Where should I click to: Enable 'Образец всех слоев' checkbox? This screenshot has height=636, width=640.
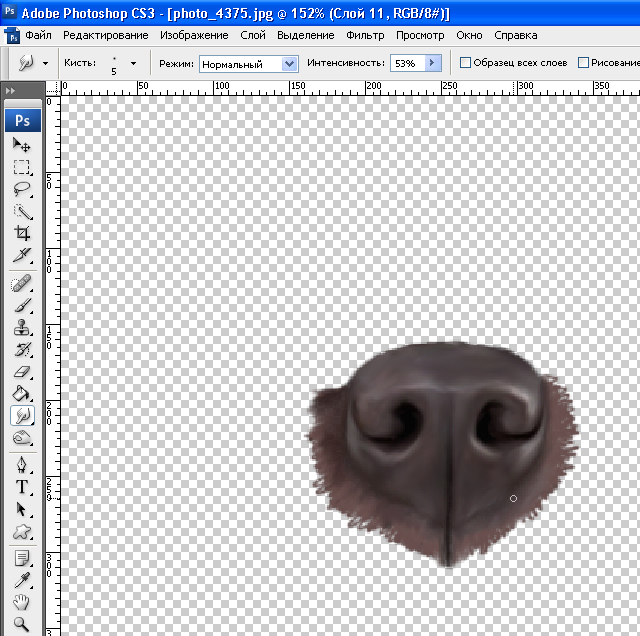465,63
